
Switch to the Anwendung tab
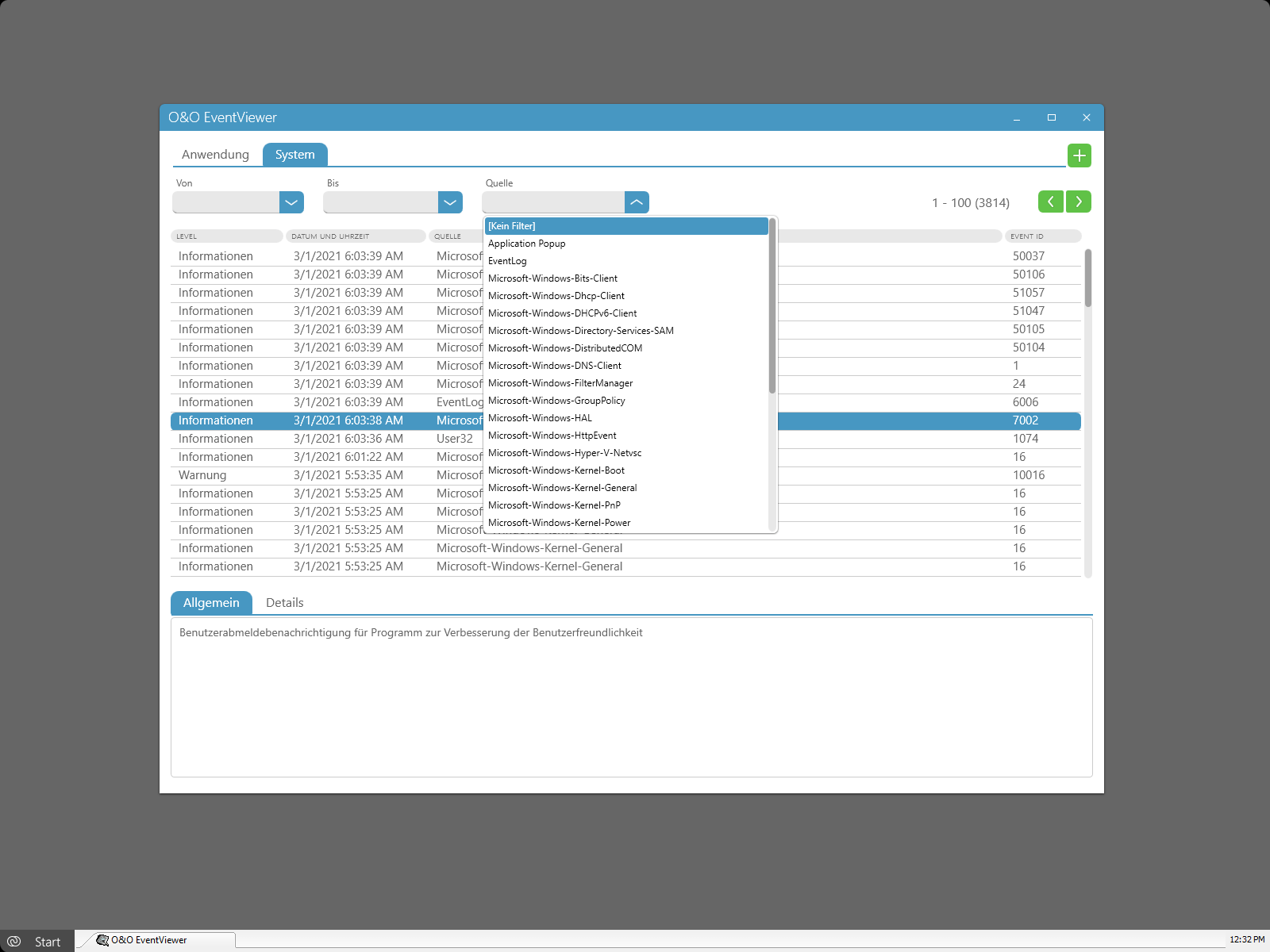(x=215, y=155)
